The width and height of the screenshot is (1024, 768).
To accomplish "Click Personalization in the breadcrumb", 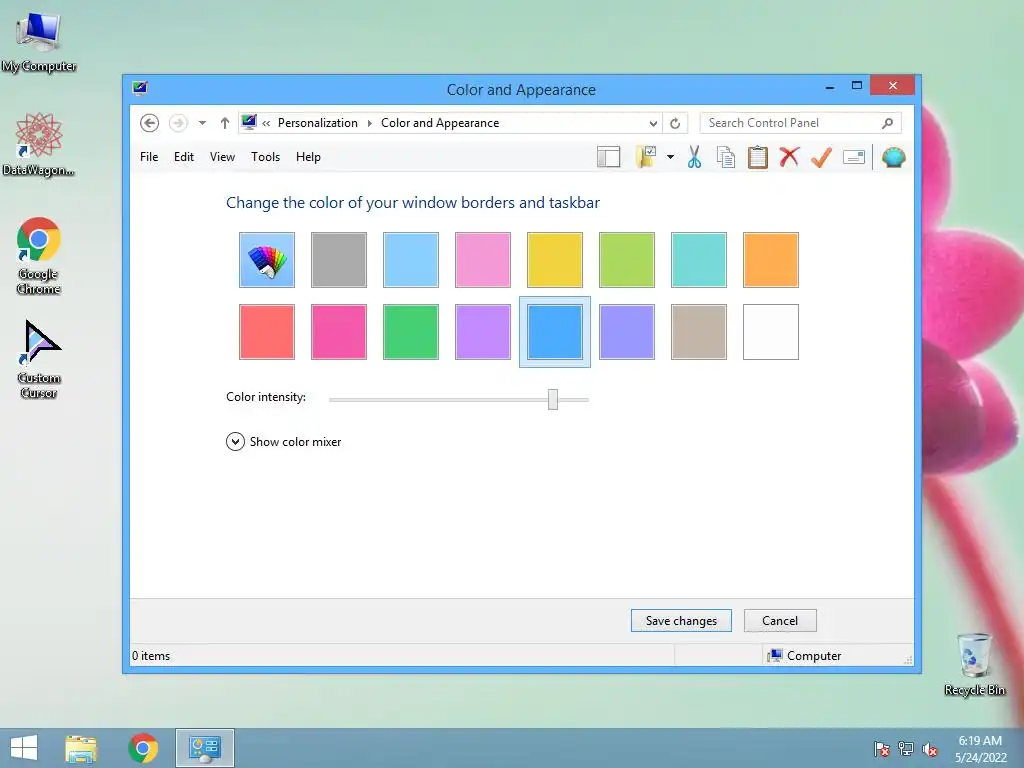I will tap(317, 123).
